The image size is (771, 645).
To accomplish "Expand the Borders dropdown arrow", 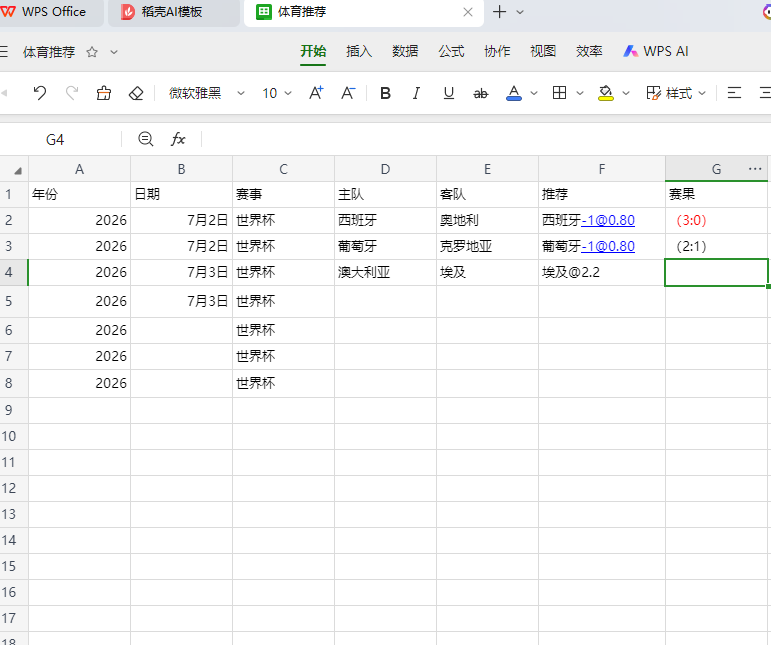I will coord(580,93).
